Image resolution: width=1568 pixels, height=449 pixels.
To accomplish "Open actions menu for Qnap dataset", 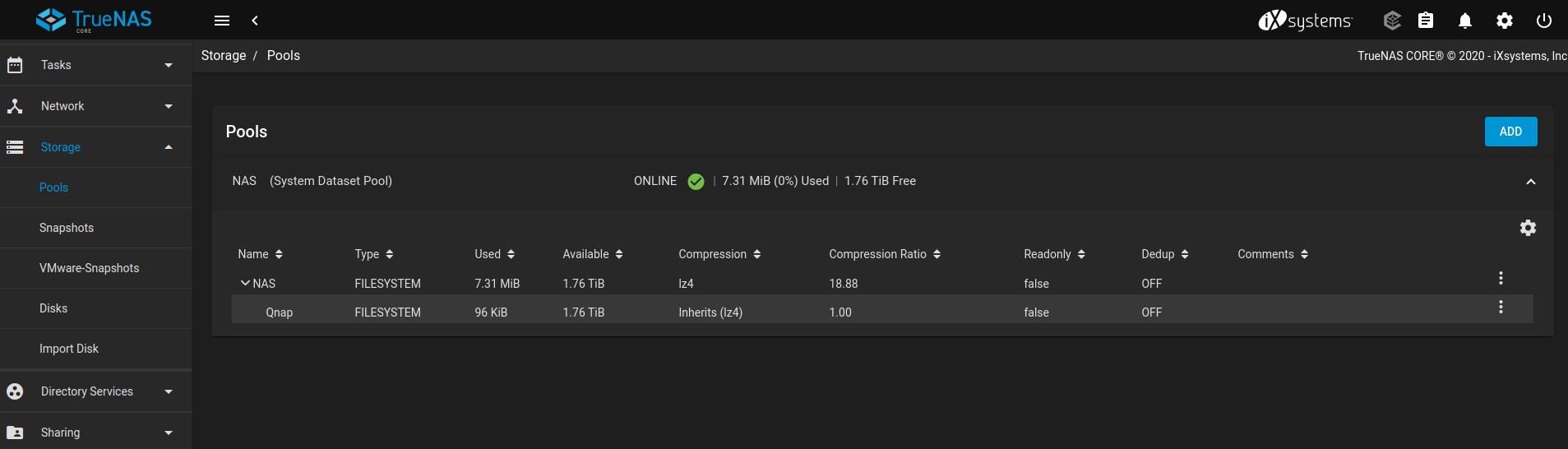I will (x=1501, y=307).
